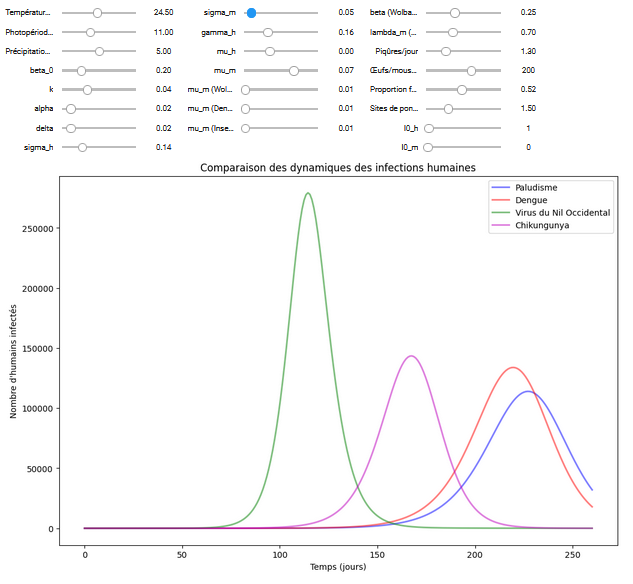Click the Piqûres/jour slider handle
The height and width of the screenshot is (584, 633).
click(446, 51)
